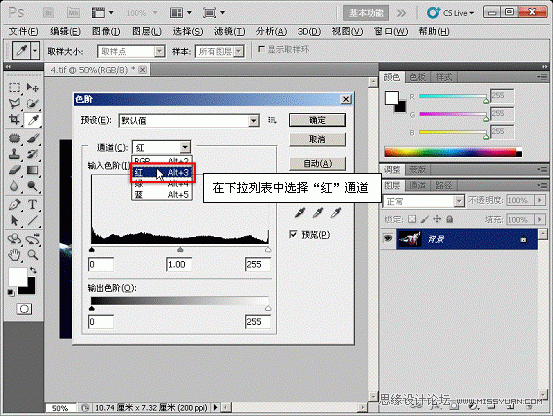Click the 确定 OK button

click(317, 120)
